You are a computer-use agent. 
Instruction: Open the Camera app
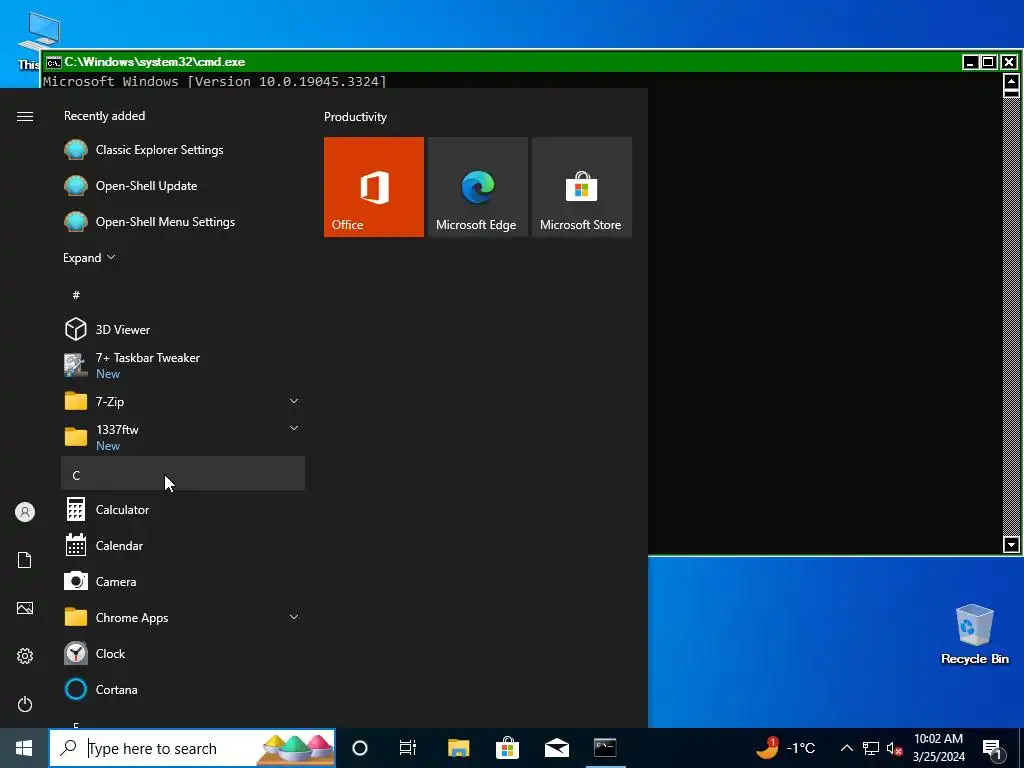point(183,581)
